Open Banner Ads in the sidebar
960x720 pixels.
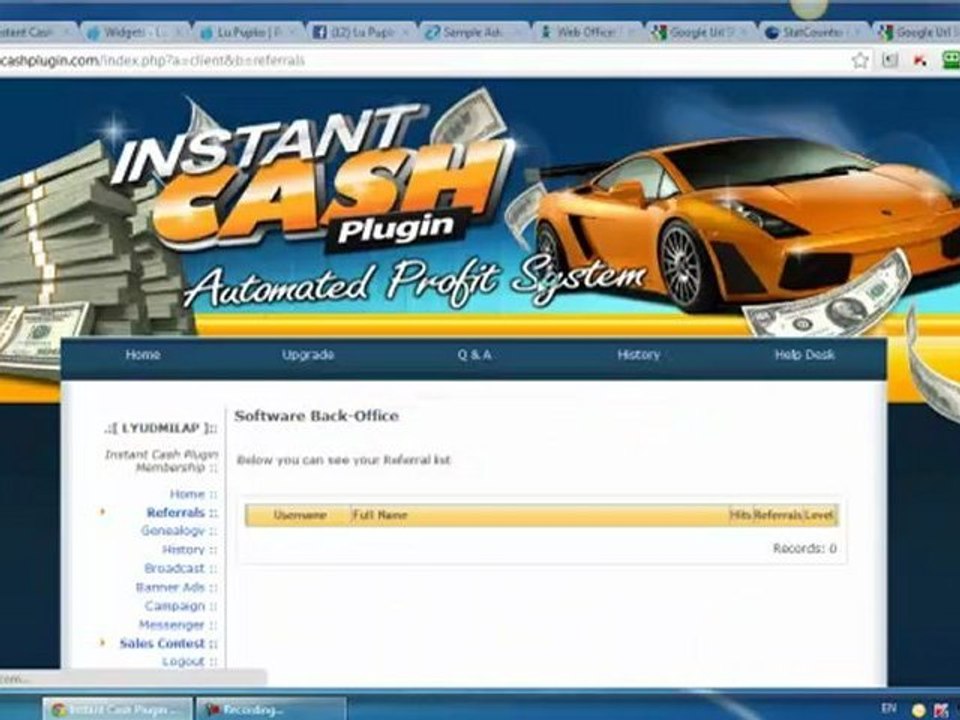(170, 587)
